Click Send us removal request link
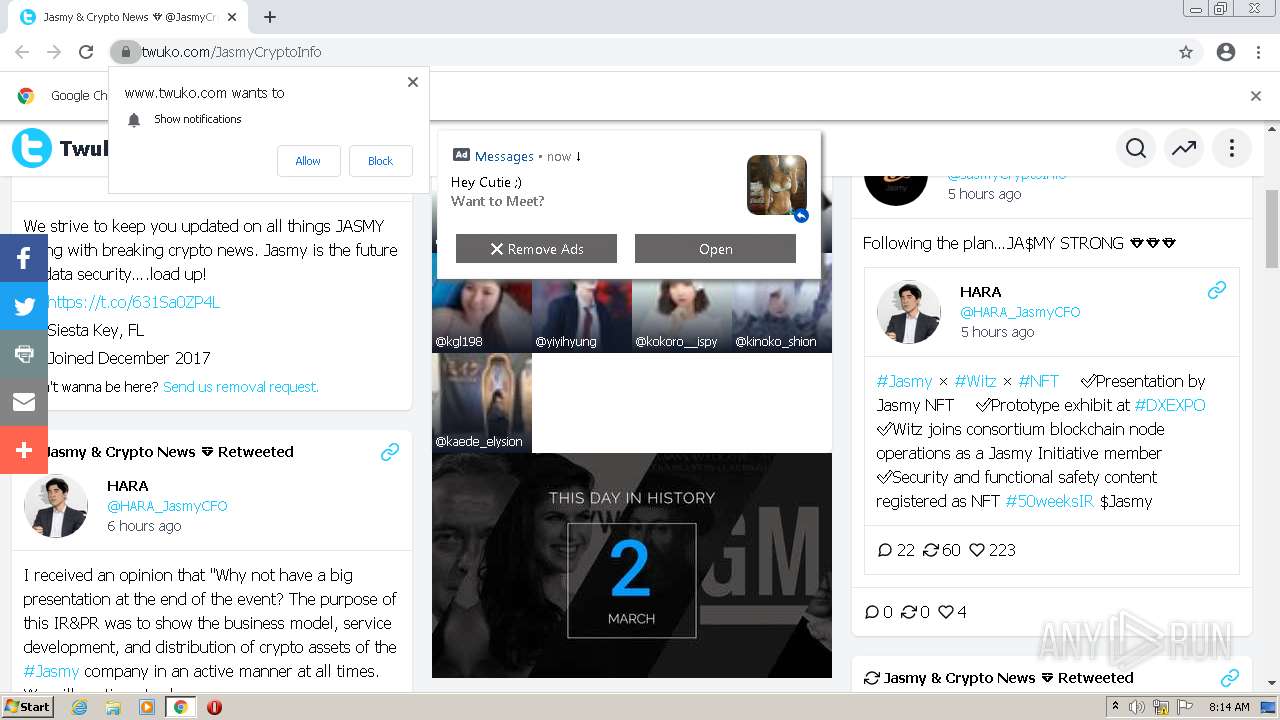This screenshot has height=720, width=1280. (x=241, y=387)
